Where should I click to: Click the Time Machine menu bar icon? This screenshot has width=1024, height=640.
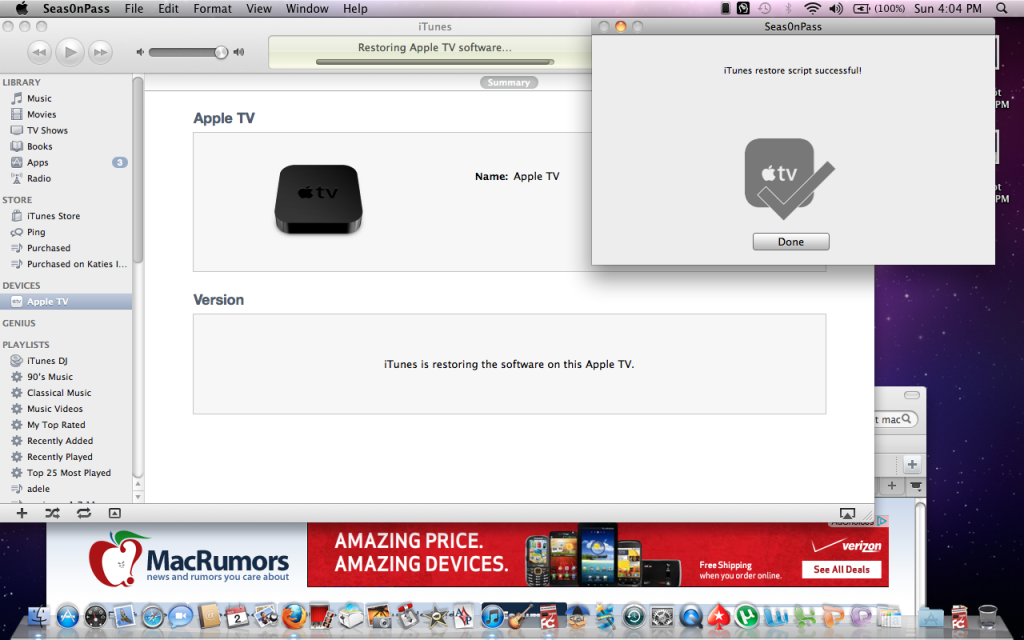pyautogui.click(x=764, y=8)
